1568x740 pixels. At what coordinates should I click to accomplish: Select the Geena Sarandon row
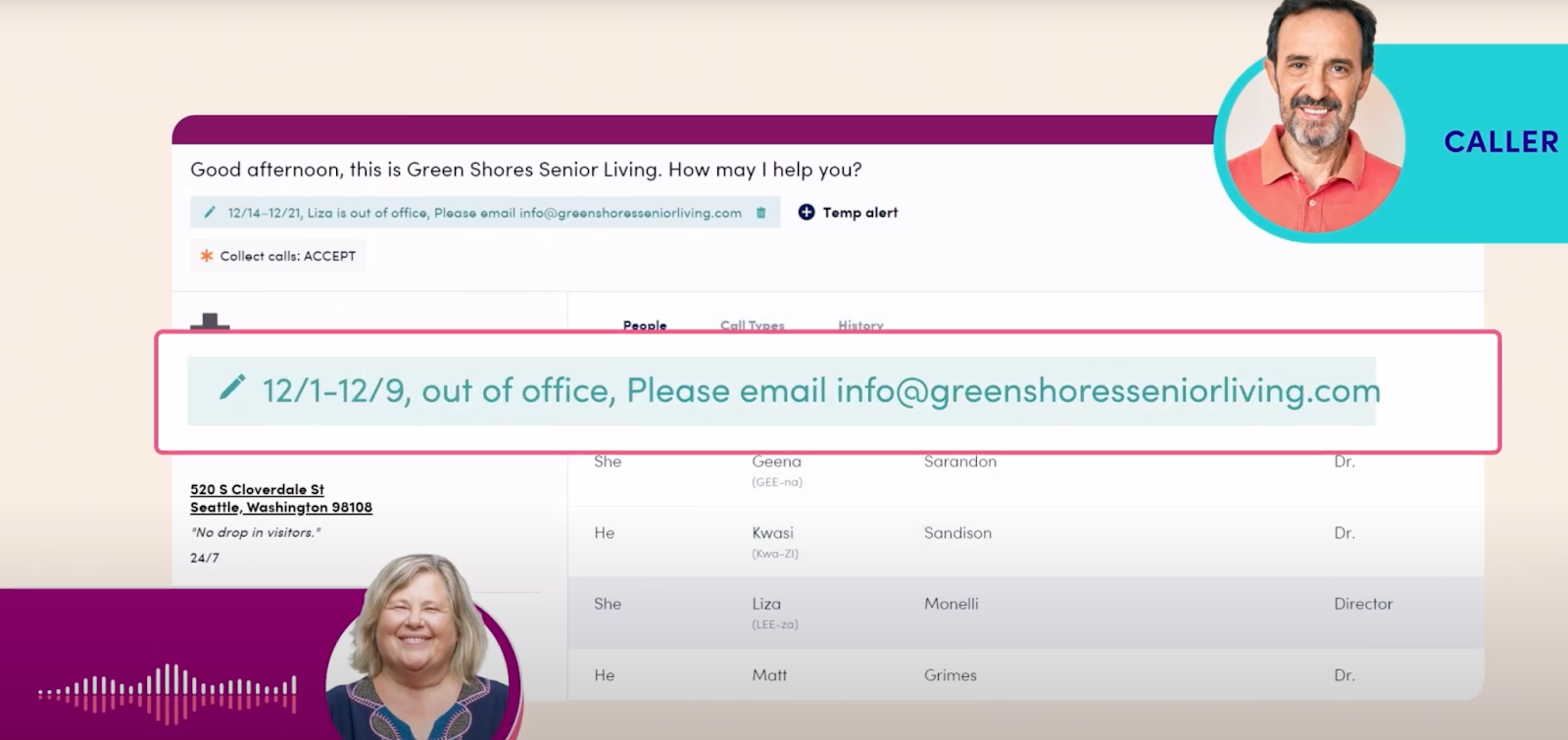click(960, 469)
